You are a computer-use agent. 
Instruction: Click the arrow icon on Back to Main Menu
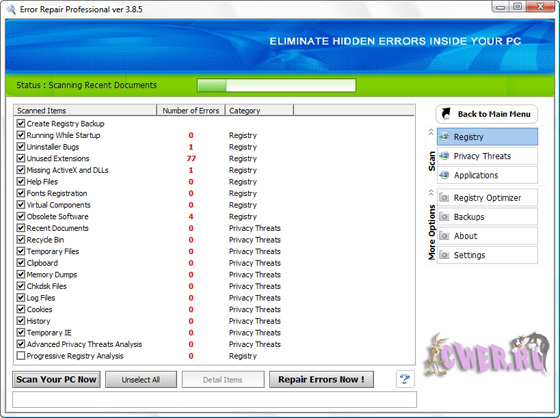[x=446, y=114]
